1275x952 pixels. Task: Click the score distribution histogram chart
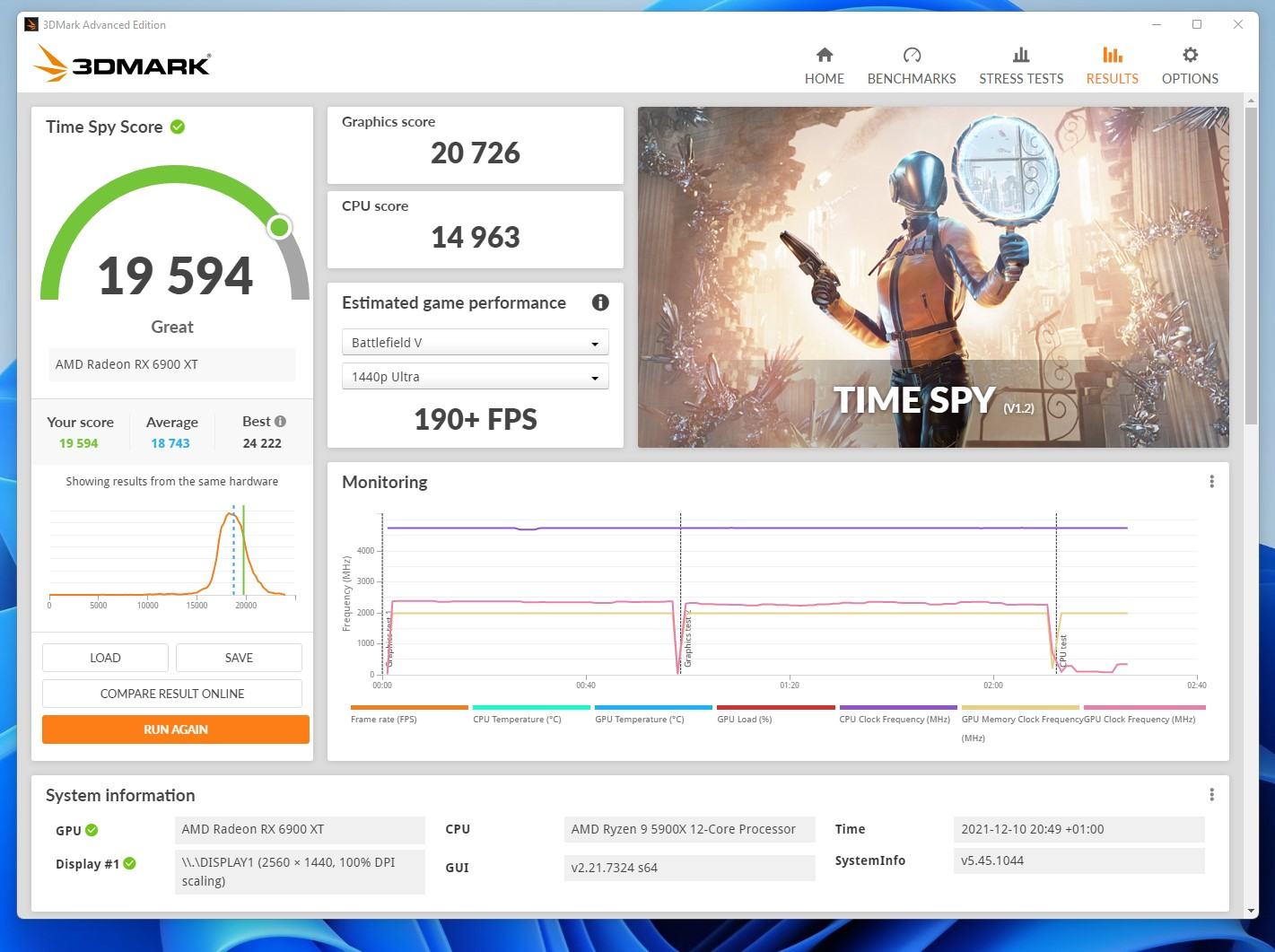point(171,556)
